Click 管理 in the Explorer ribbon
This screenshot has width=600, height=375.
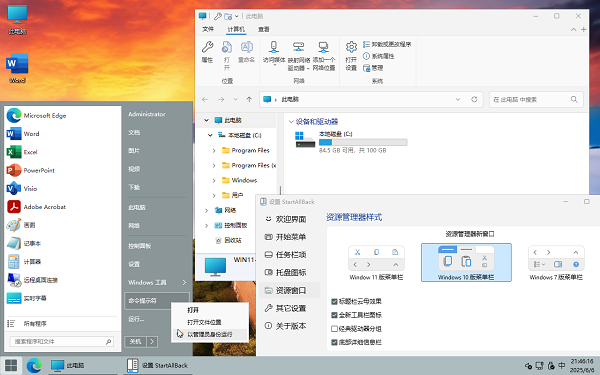373,68
